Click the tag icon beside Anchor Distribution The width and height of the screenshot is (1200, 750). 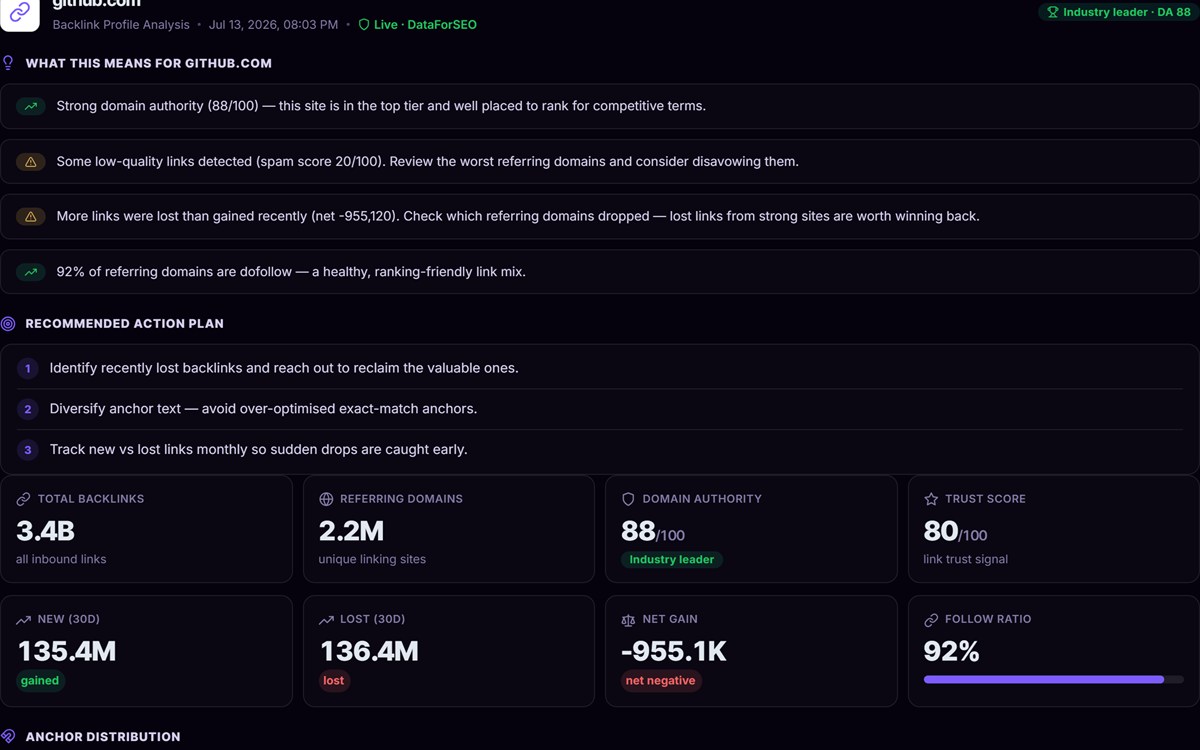click(8, 737)
